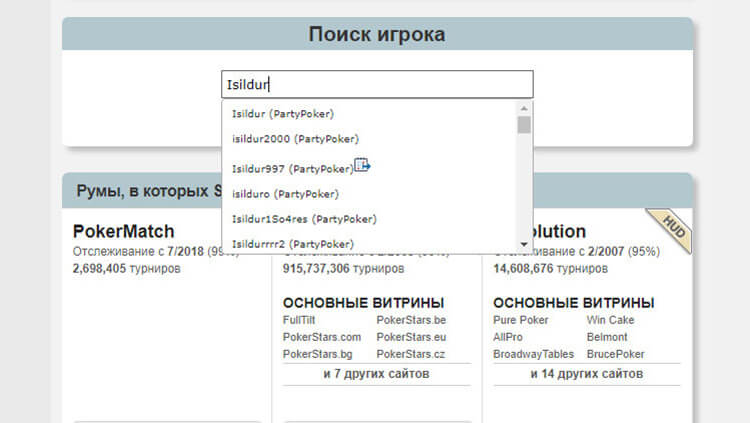The height and width of the screenshot is (423, 750).
Task: Click the suggestion list scrollbar thumb
Action: [524, 124]
